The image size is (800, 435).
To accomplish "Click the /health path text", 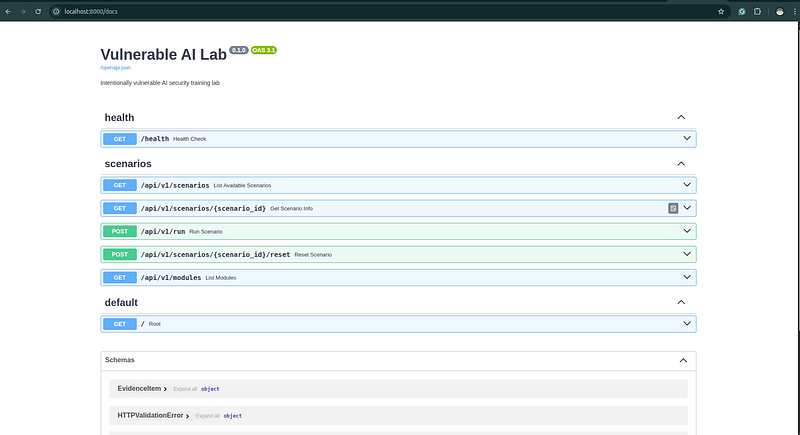I will tap(155, 139).
